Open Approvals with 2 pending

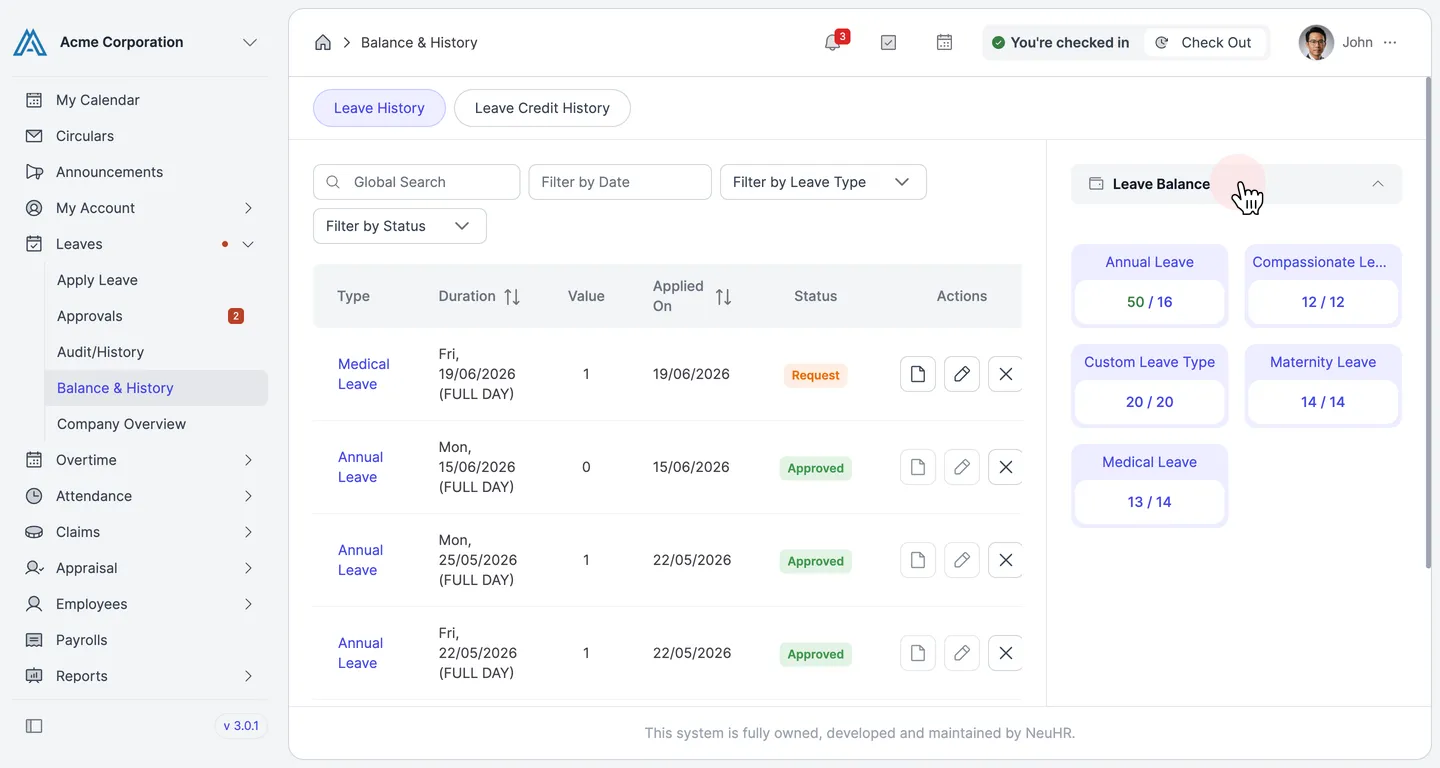coord(156,316)
